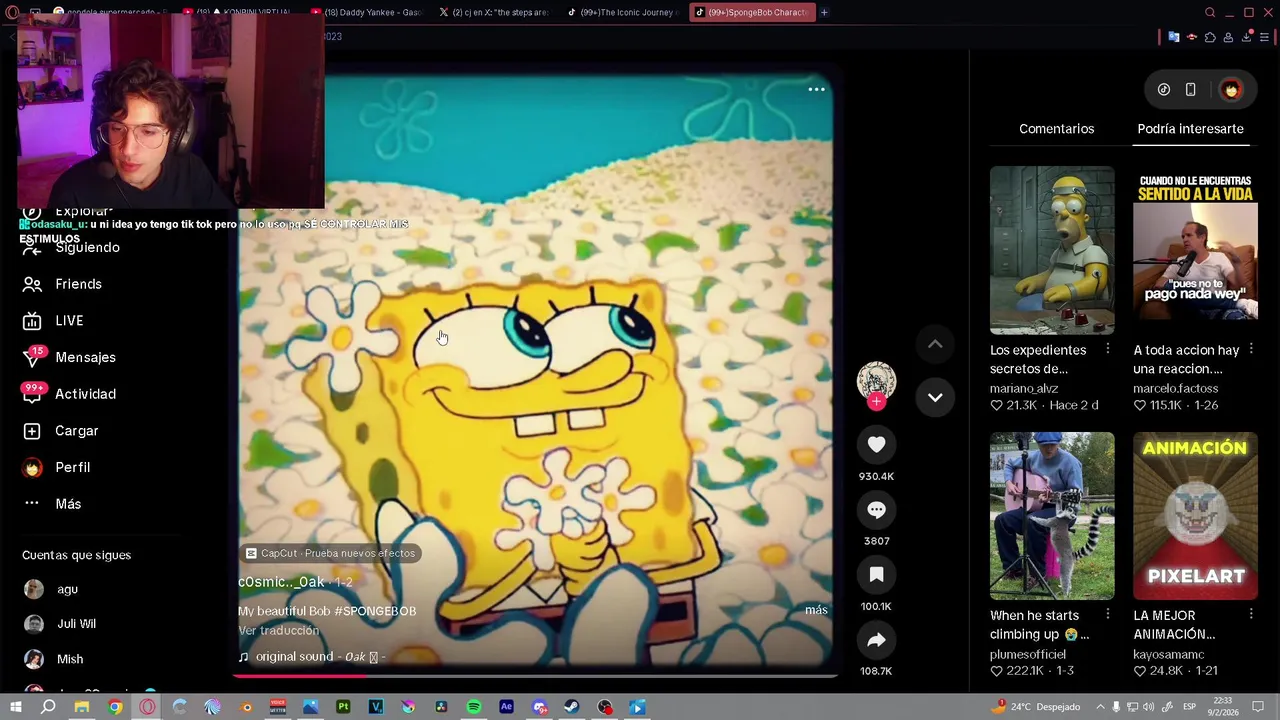Go to previous video with up chevron
The height and width of the screenshot is (720, 1280).
click(x=935, y=344)
